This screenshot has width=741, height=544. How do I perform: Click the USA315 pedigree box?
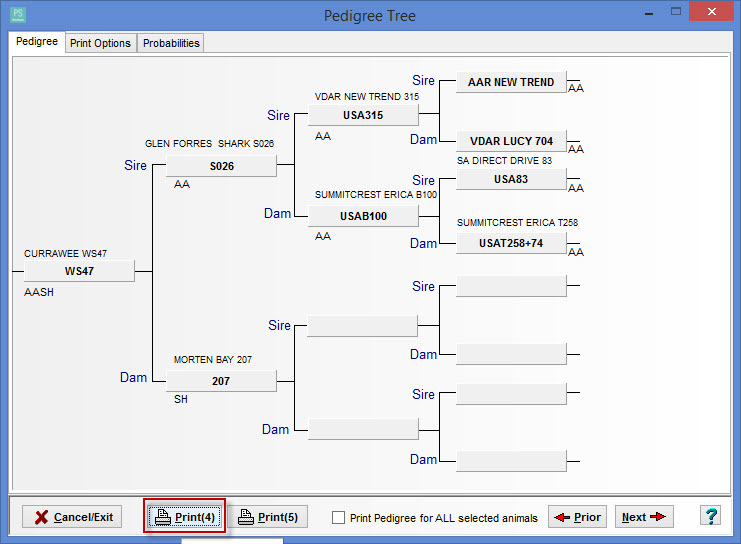tap(363, 115)
